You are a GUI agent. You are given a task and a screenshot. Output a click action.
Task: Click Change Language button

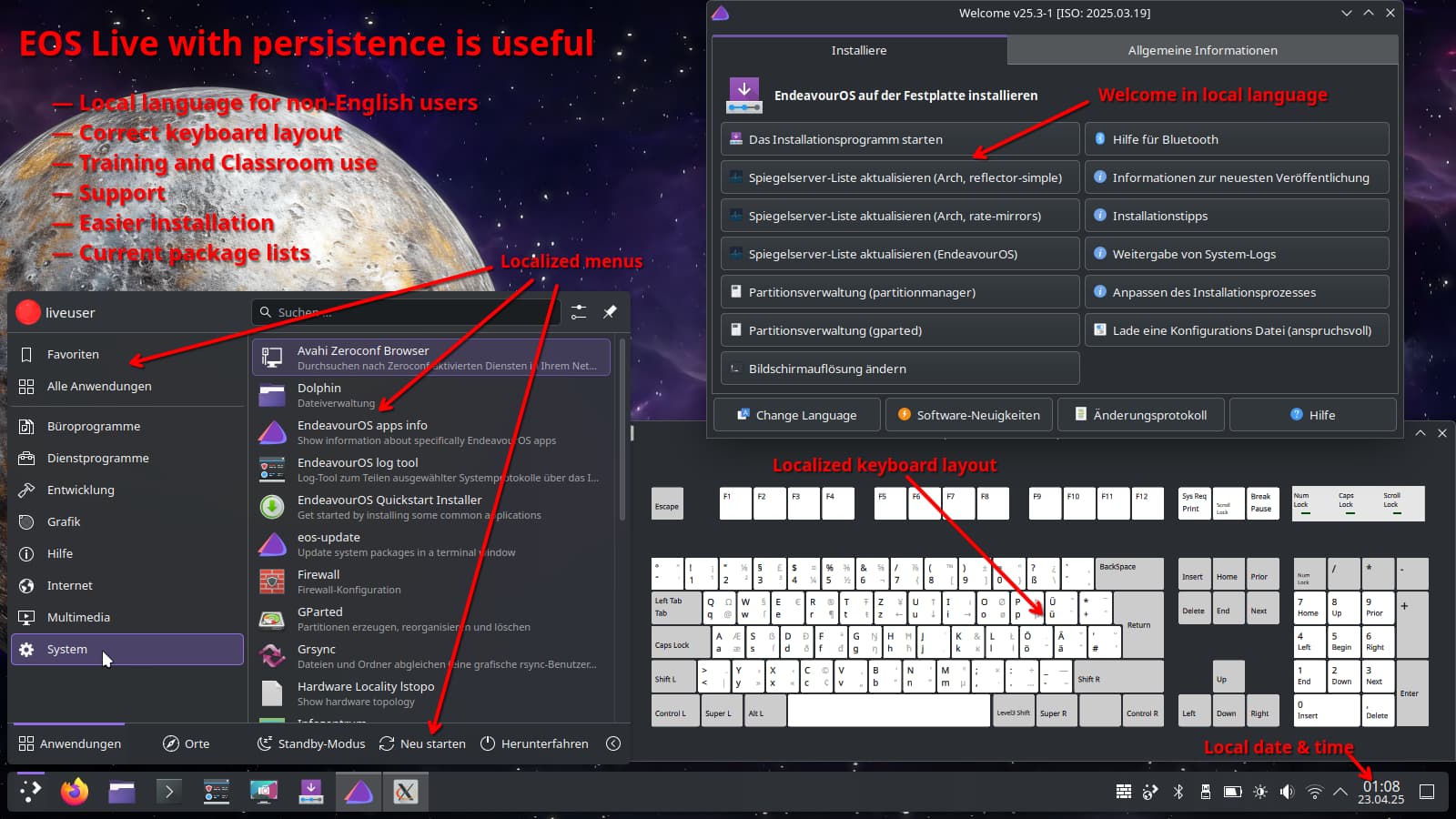797,414
